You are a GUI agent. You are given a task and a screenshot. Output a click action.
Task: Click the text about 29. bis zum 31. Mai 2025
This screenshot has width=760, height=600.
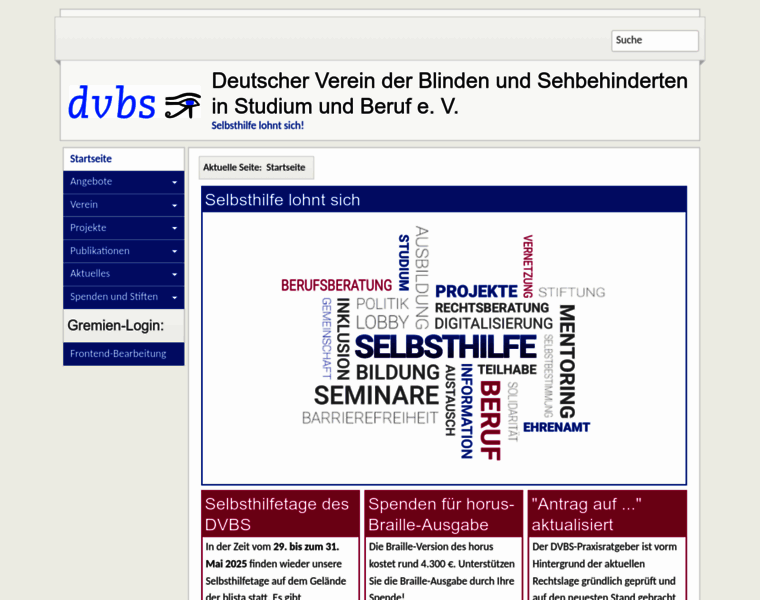[276, 572]
